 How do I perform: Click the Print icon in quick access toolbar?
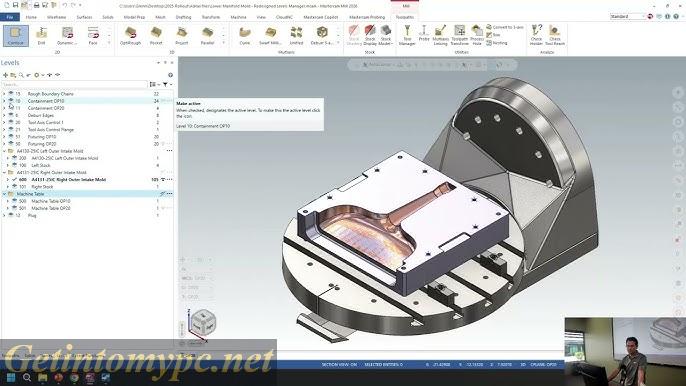point(36,5)
